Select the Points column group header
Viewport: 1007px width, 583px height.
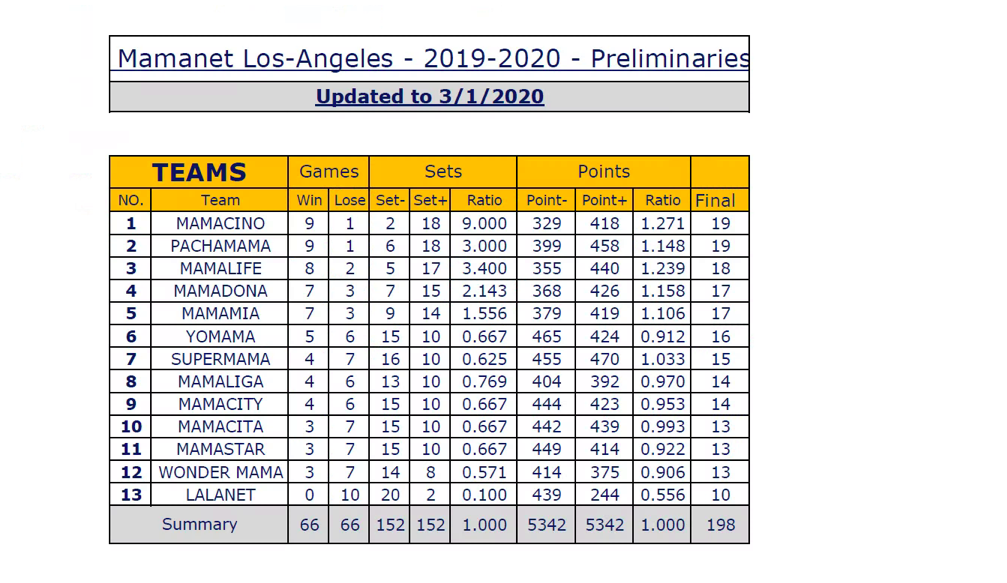[604, 172]
